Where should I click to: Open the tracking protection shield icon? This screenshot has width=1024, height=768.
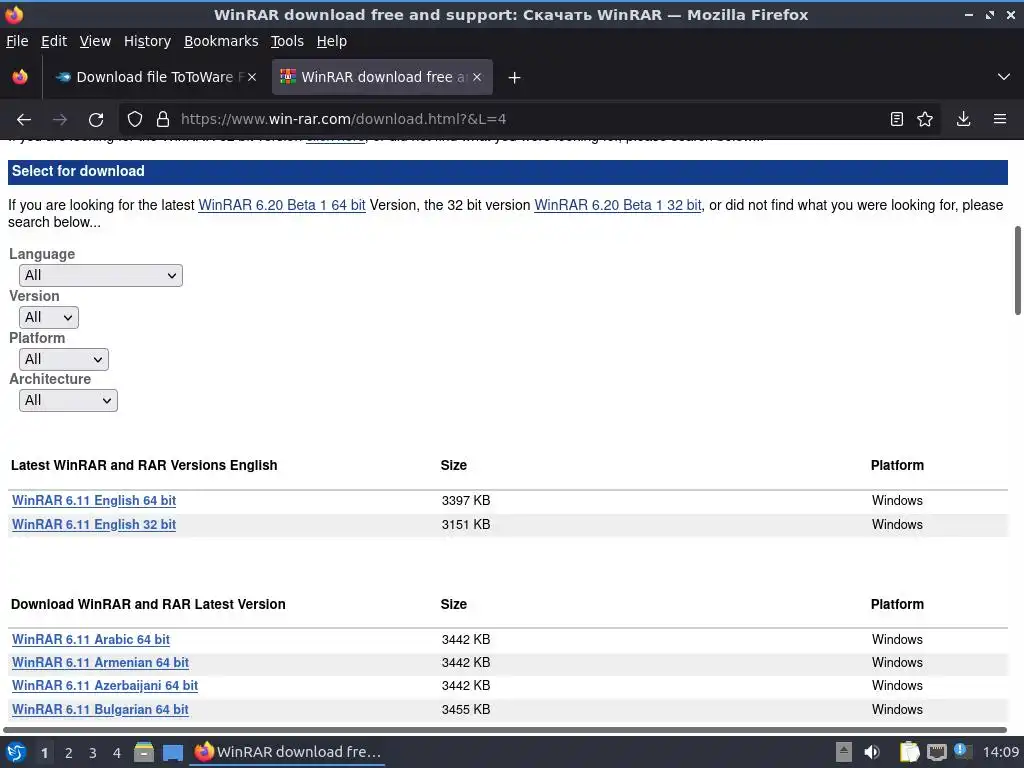point(135,120)
